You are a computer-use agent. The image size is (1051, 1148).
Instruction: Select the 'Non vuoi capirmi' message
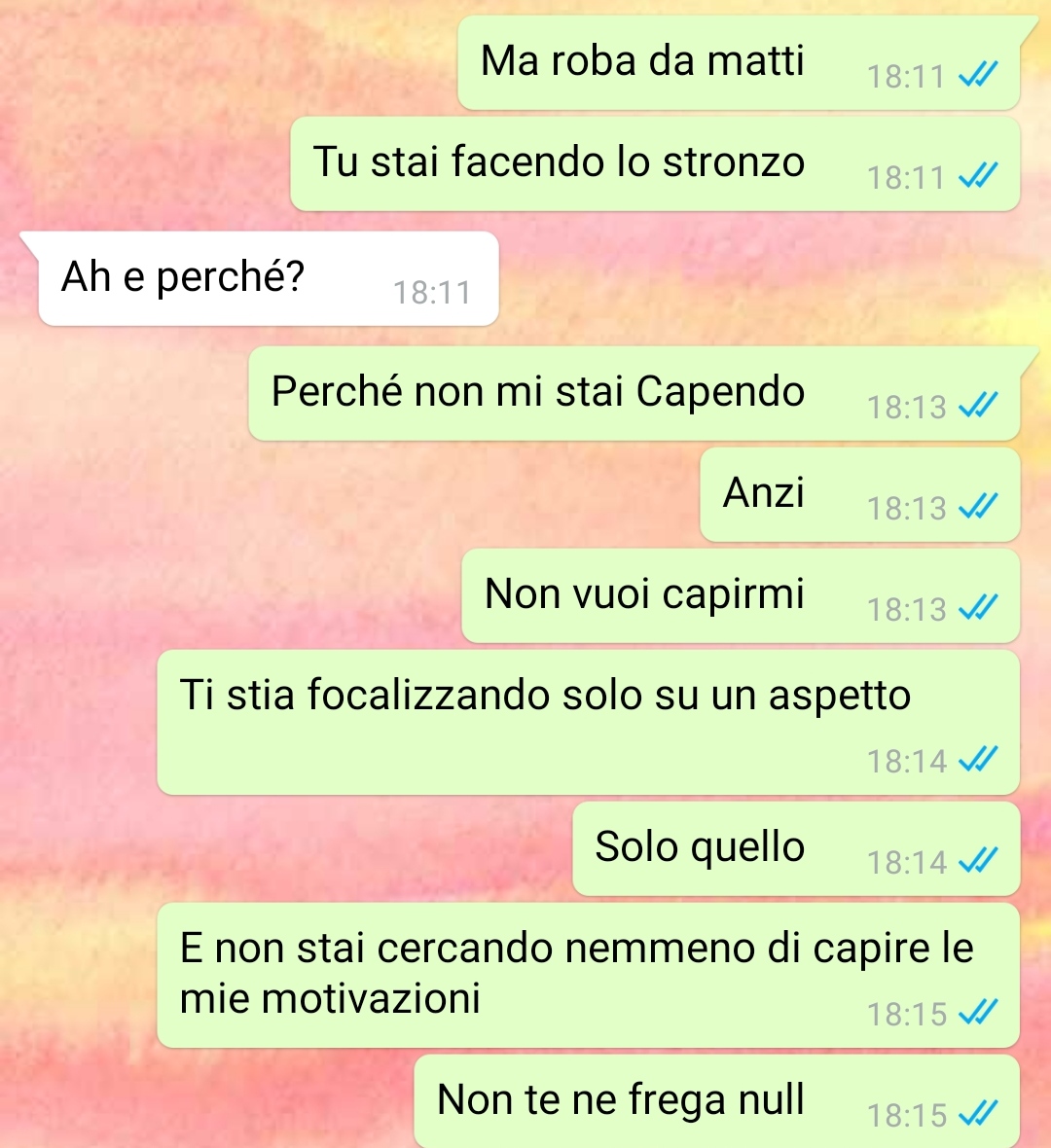pyautogui.click(x=741, y=595)
